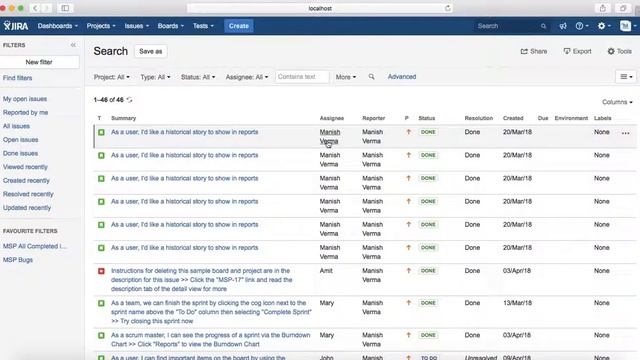Screen dimensions: 640x360
Task: Select Created recently filter
Action: pos(26,180)
